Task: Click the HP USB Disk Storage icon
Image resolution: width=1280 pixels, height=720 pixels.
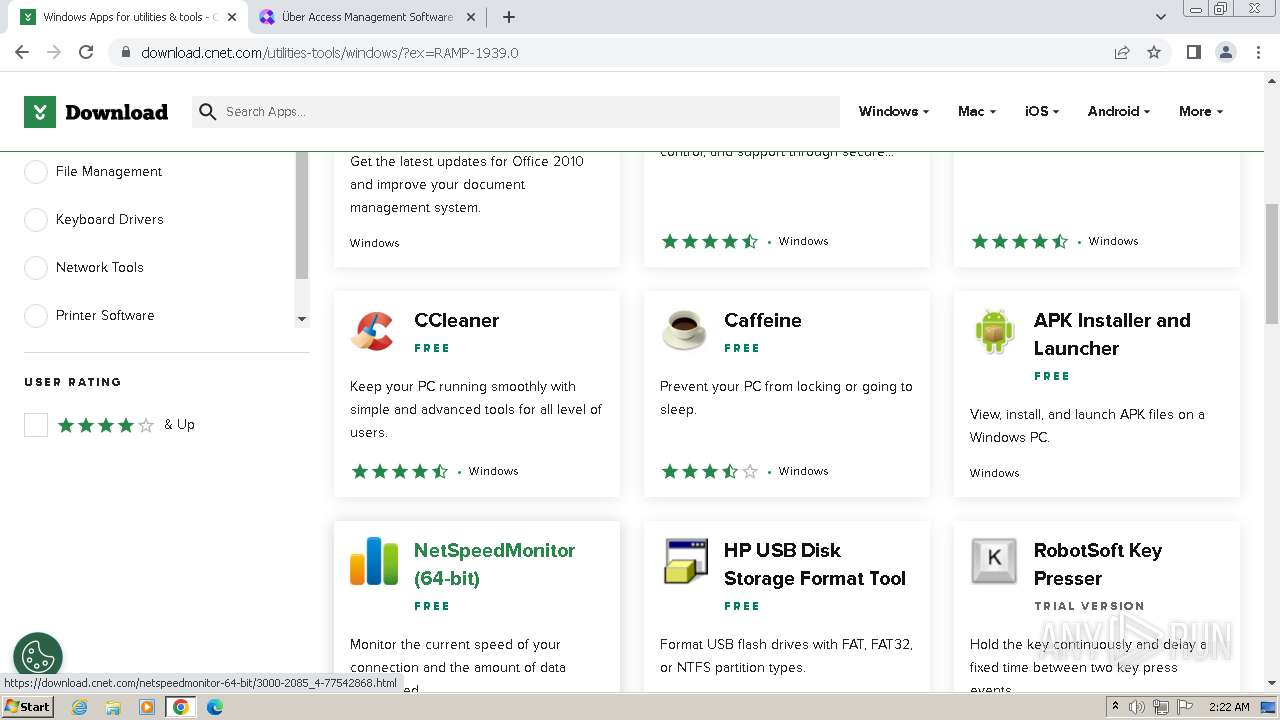Action: (685, 561)
